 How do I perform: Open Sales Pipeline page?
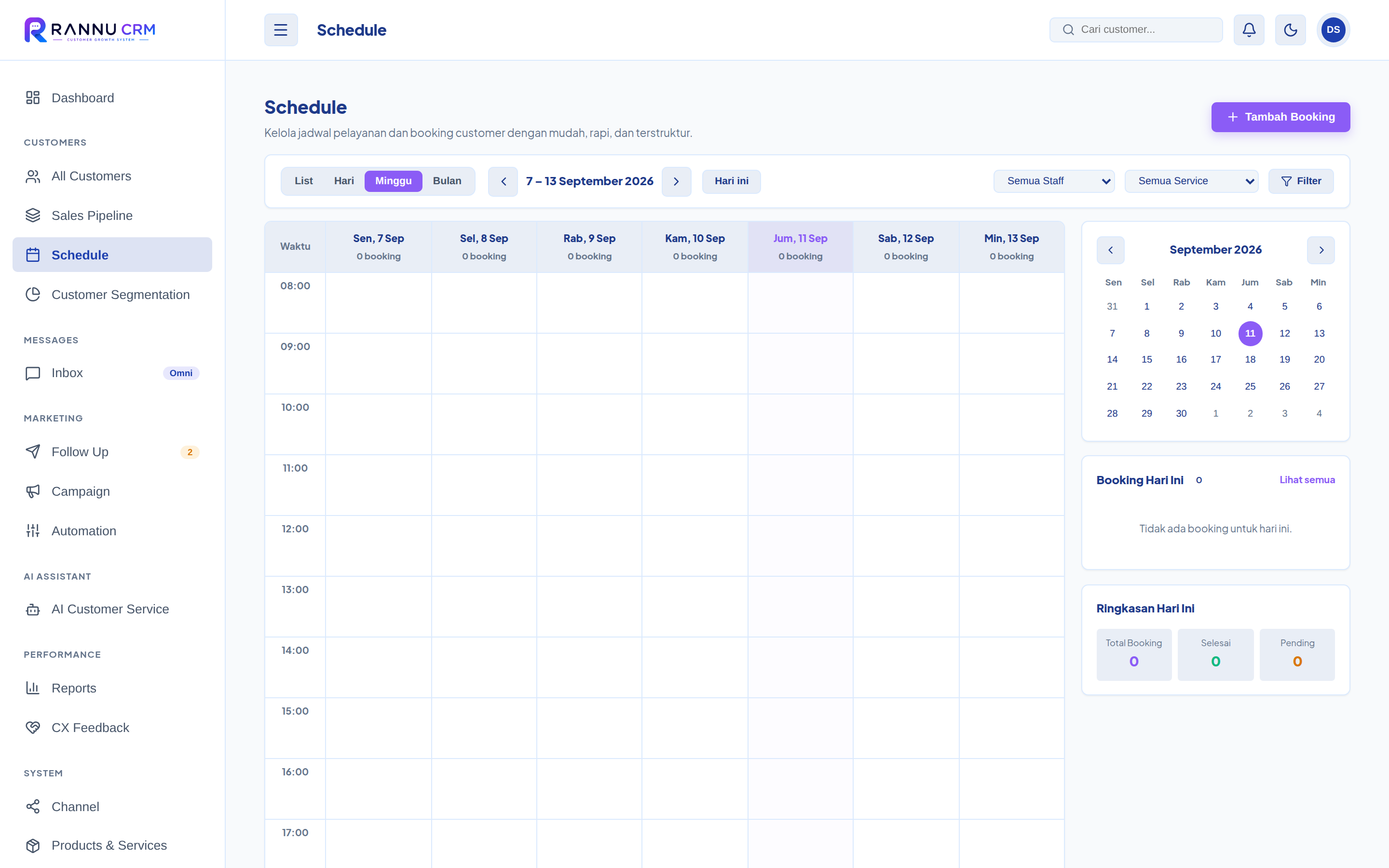[x=112, y=215]
